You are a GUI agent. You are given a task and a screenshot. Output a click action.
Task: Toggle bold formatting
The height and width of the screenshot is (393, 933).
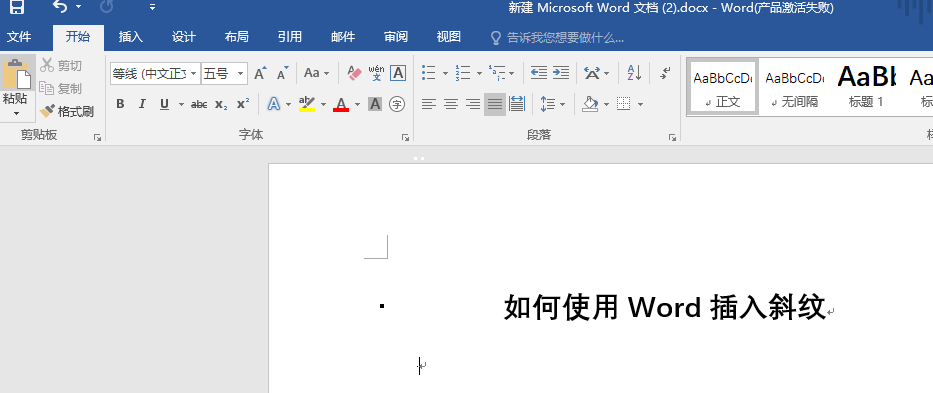coord(120,104)
